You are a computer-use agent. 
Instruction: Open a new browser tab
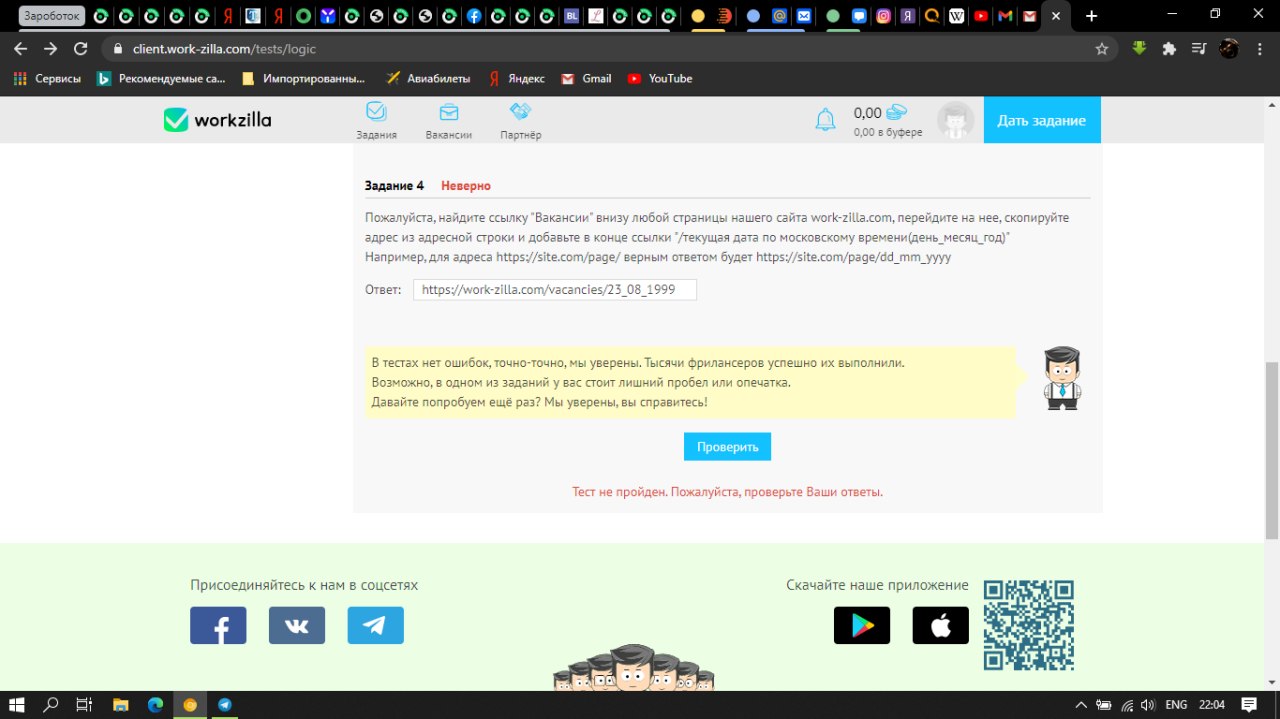pyautogui.click(x=1091, y=16)
